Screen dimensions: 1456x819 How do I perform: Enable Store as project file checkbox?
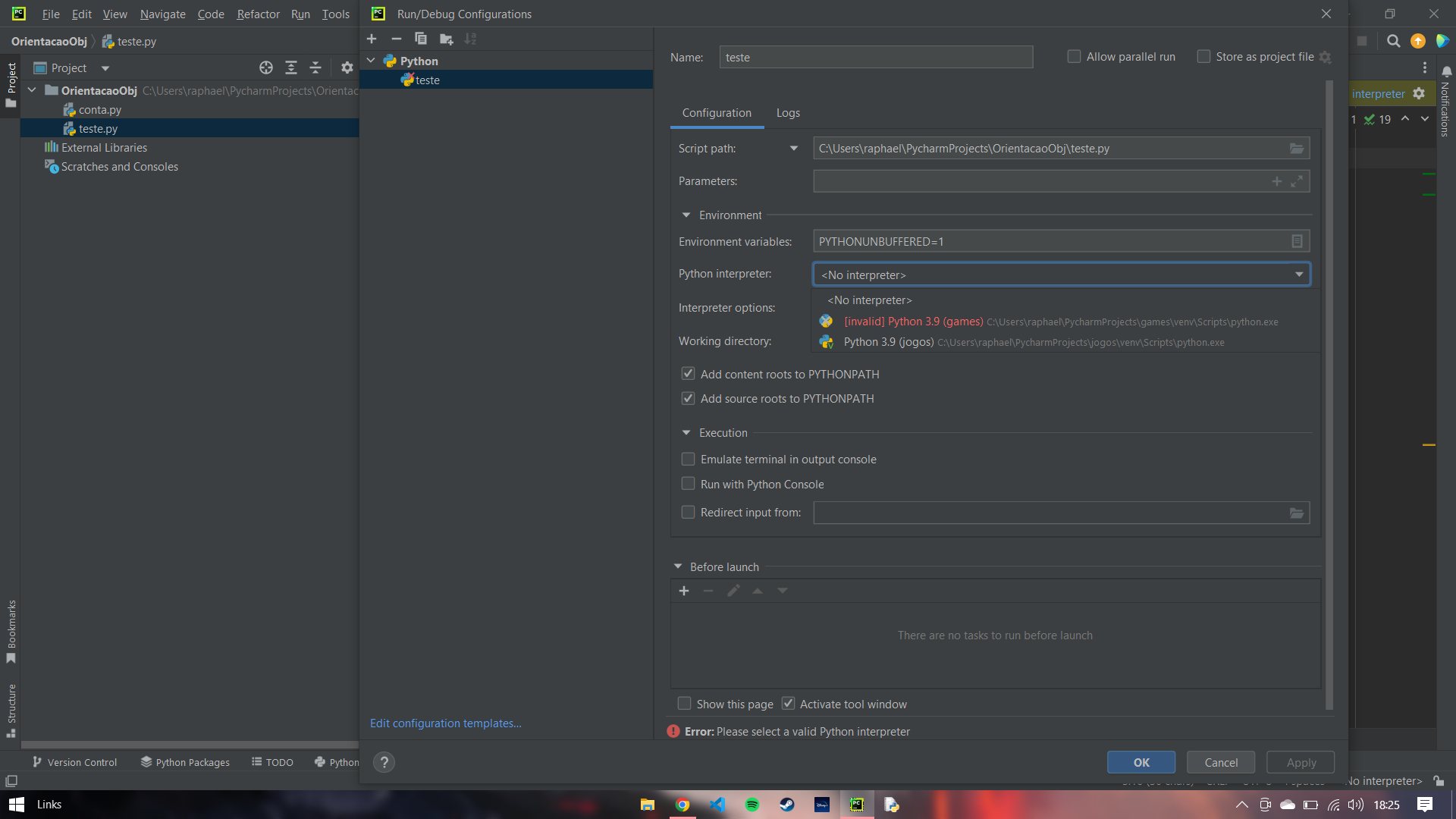[x=1203, y=57]
